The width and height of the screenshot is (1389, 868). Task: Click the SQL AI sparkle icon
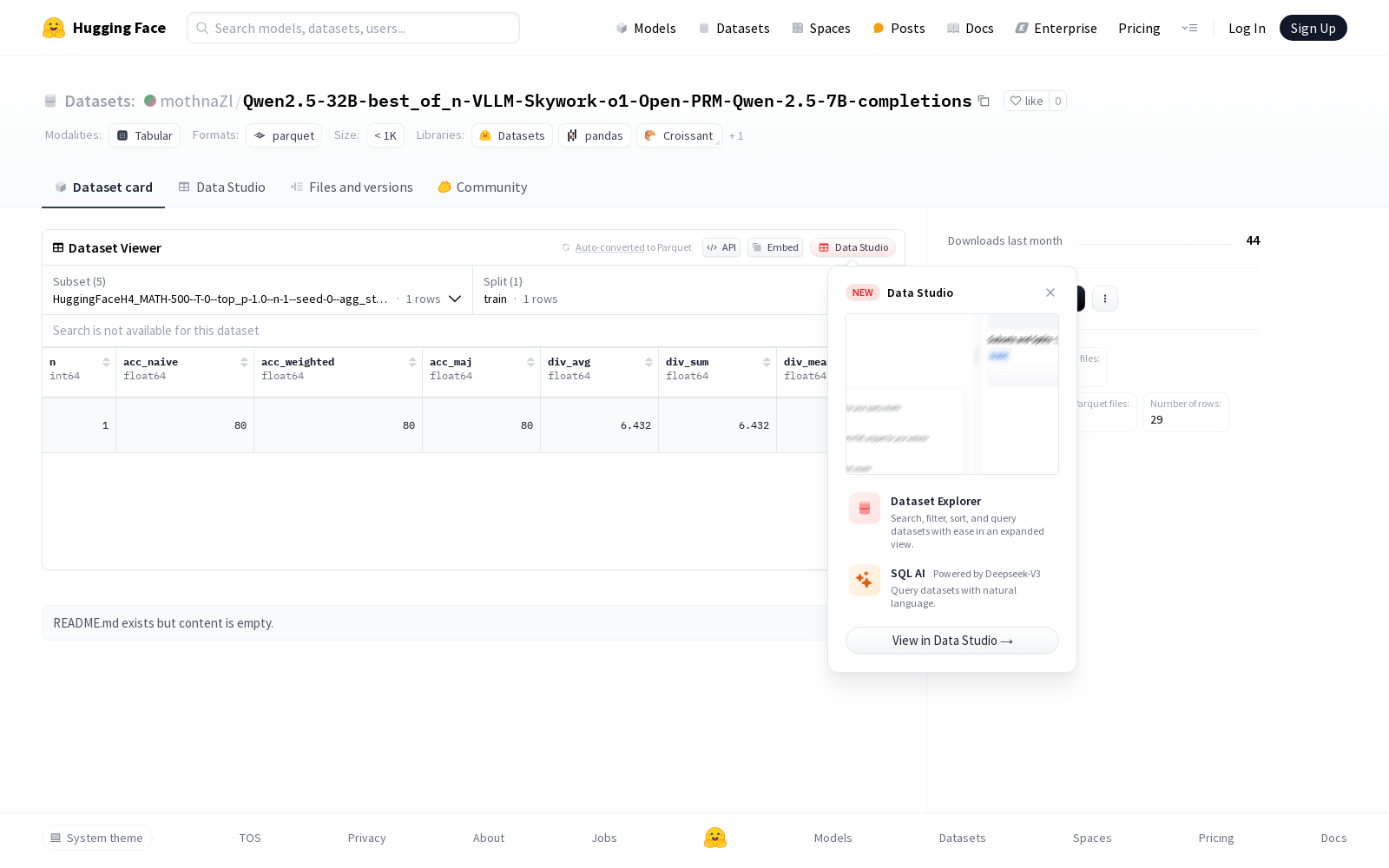point(865,581)
